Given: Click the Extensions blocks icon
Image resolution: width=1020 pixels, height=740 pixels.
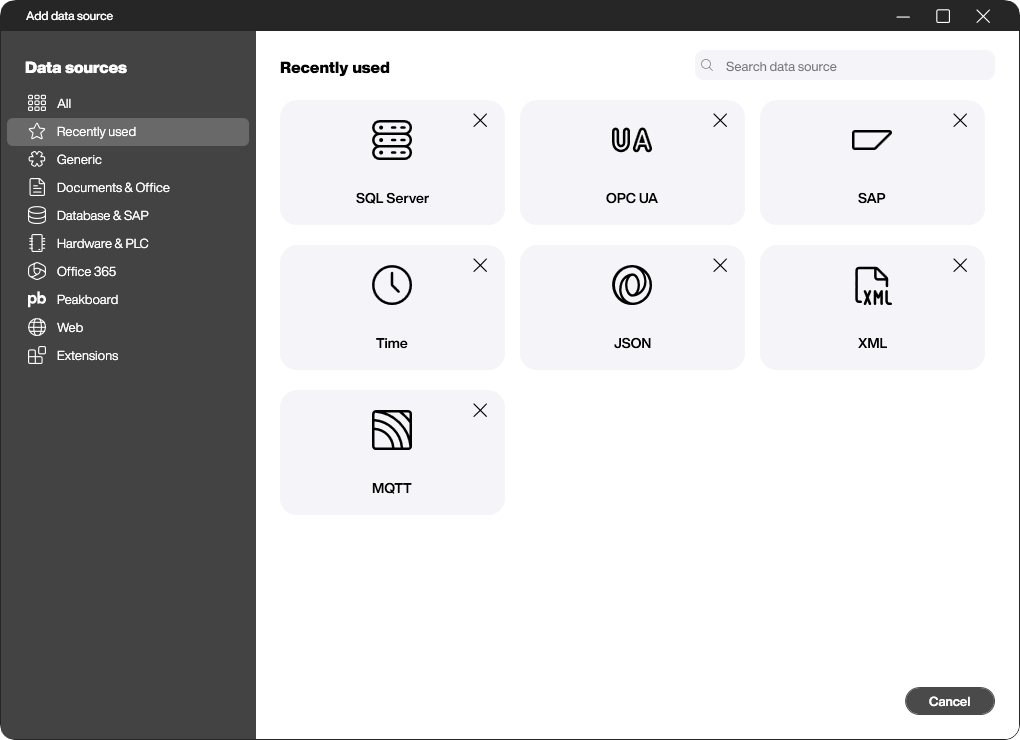Looking at the screenshot, I should coord(37,355).
